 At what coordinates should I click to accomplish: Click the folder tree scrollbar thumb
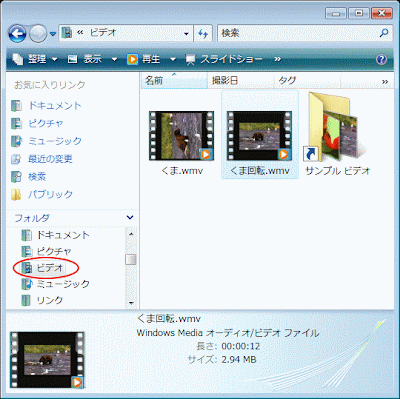131,259
